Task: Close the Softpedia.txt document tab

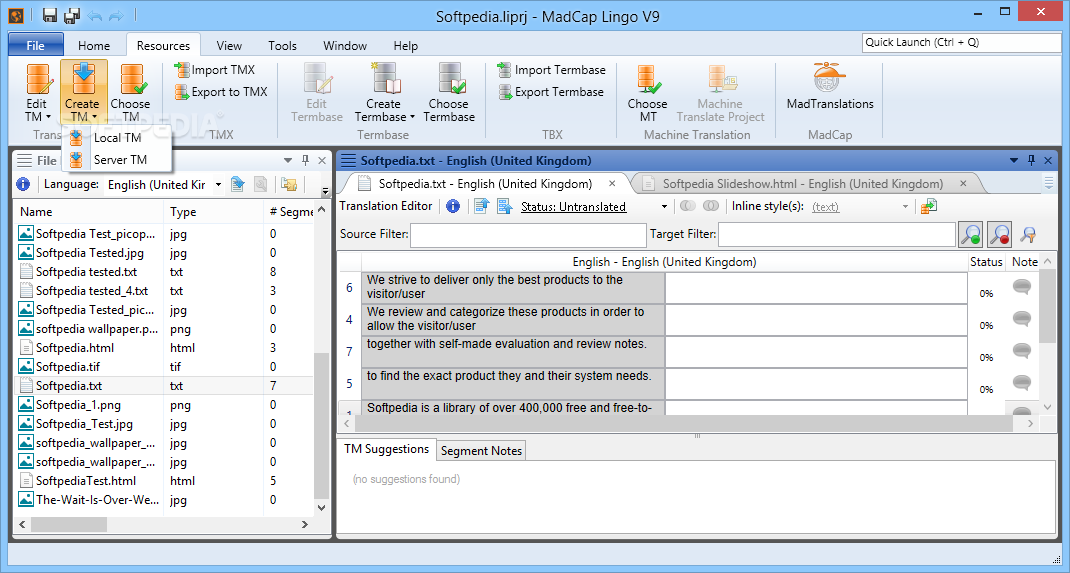Action: click(612, 183)
